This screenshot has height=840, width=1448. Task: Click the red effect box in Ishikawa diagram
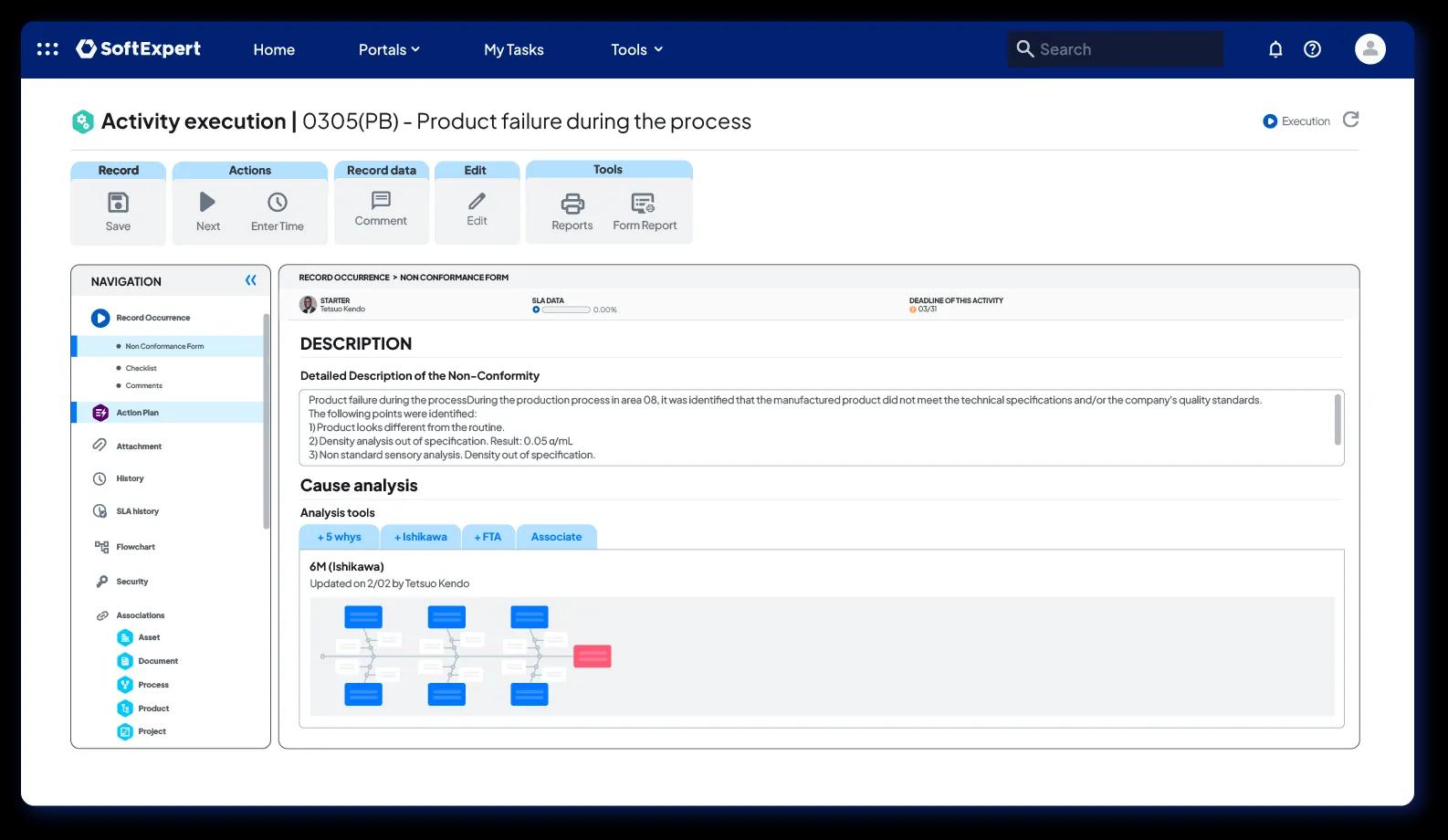[592, 656]
